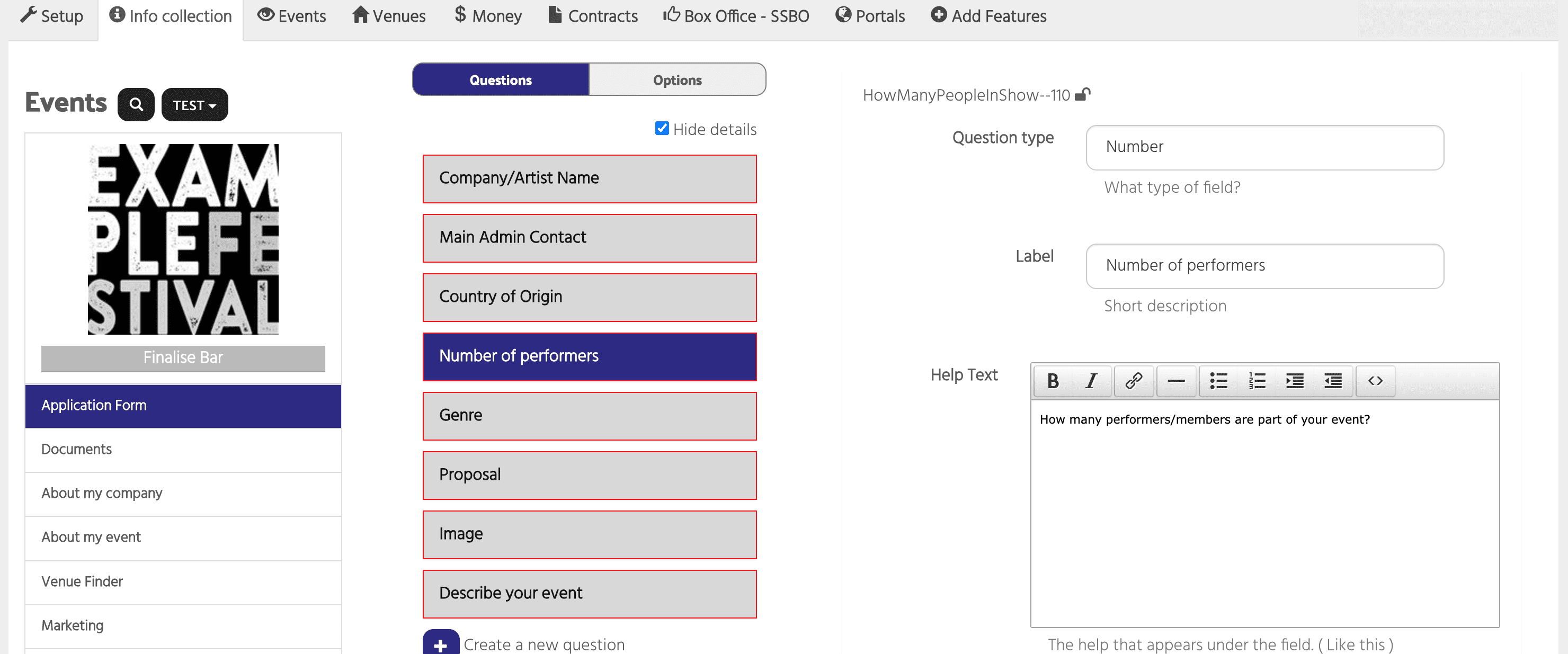The height and width of the screenshot is (654, 1568).
Task: Insert a link in Help Text editor
Action: pos(1134,381)
